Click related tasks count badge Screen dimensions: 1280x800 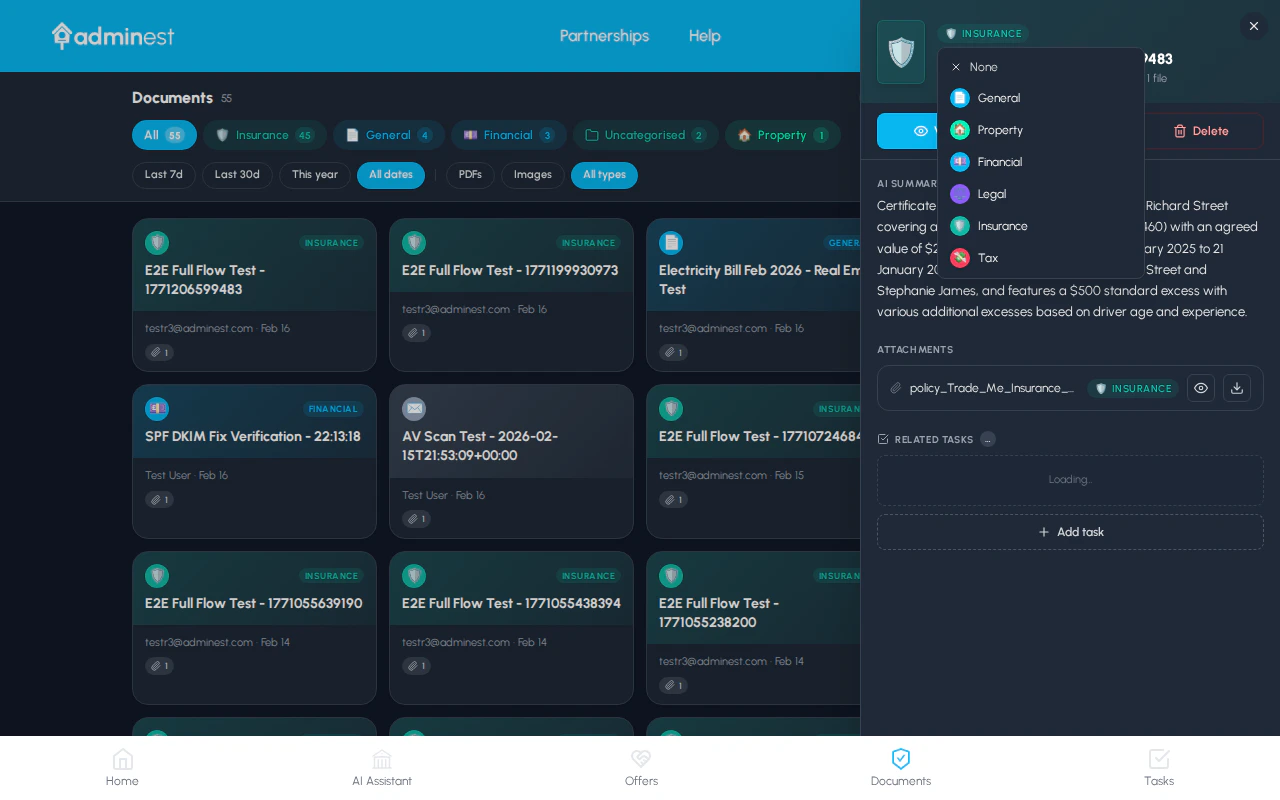(x=988, y=439)
